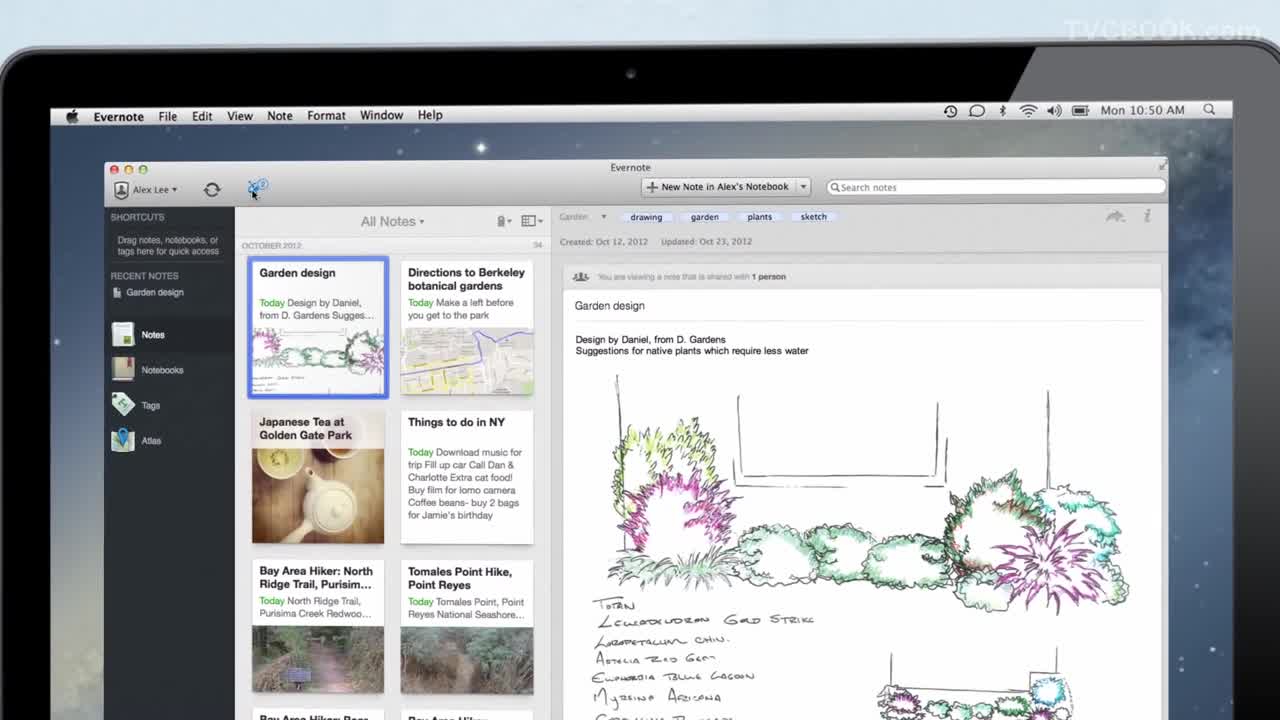Click the sync arrows icon in toolbar
Viewport: 1280px width, 720px height.
tap(212, 189)
